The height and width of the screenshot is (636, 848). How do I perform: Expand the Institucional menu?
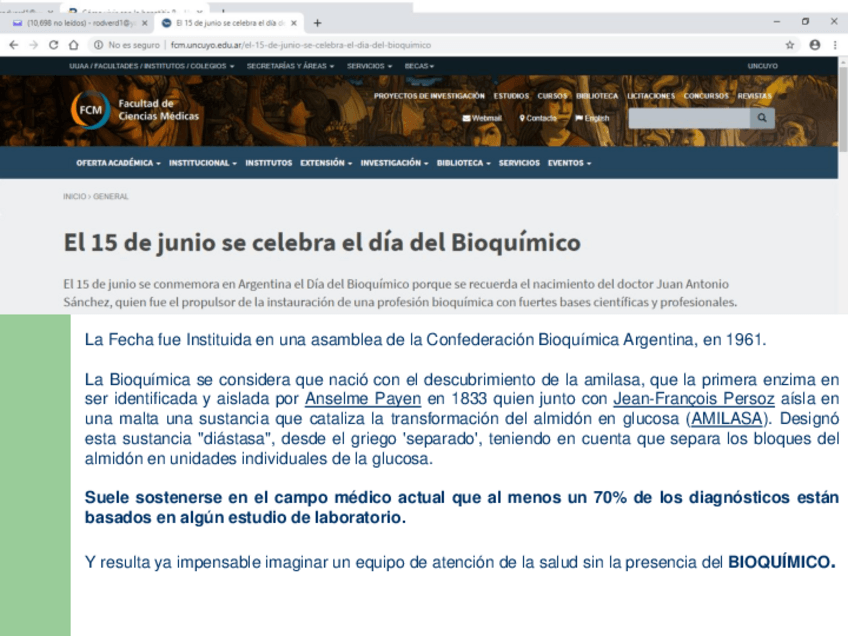tap(203, 163)
